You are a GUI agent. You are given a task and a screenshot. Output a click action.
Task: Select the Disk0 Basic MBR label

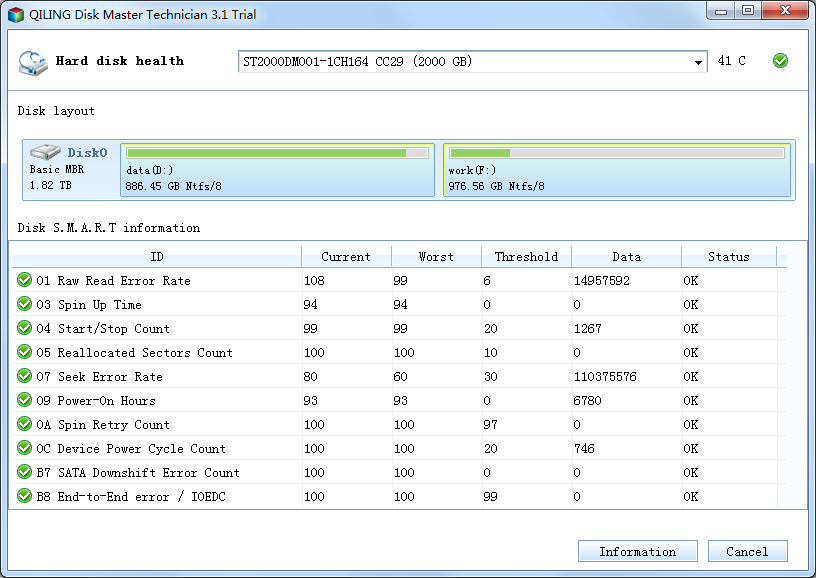[57, 170]
